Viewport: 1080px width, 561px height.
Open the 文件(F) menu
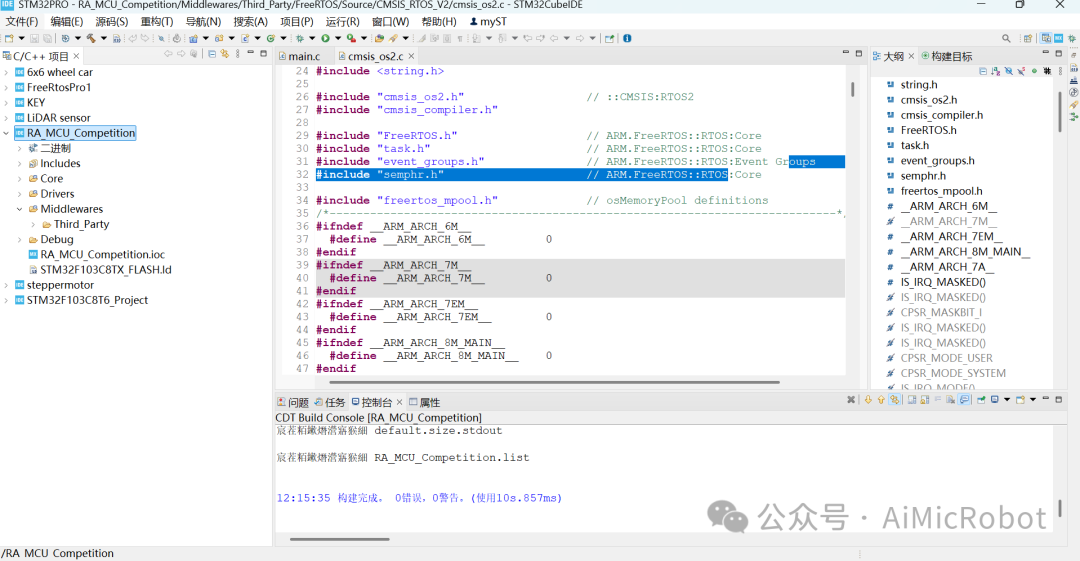point(21,21)
